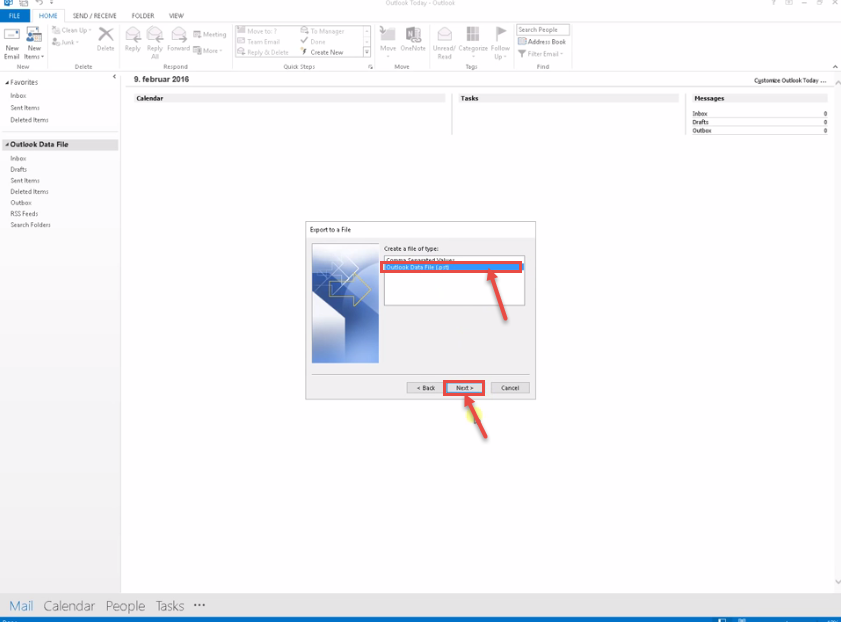841x622 pixels.
Task: Click the Search People field
Action: point(542,29)
